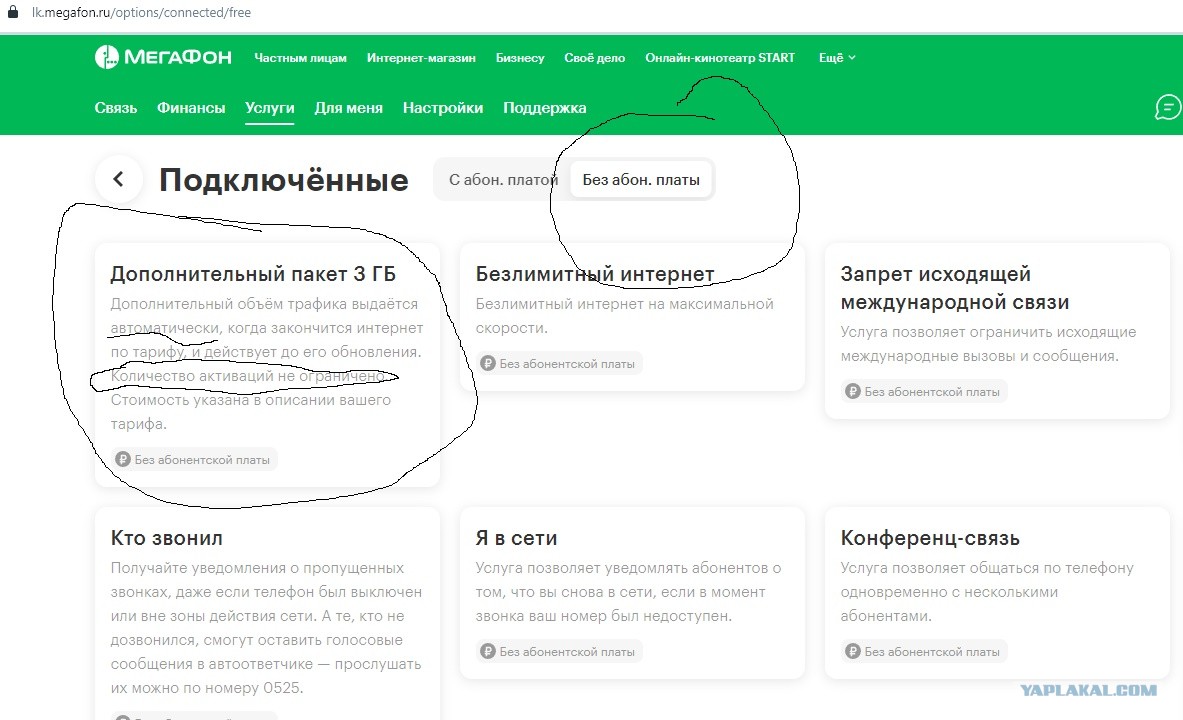Viewport: 1183px width, 720px height.
Task: Open the chat support icon
Action: [1167, 107]
